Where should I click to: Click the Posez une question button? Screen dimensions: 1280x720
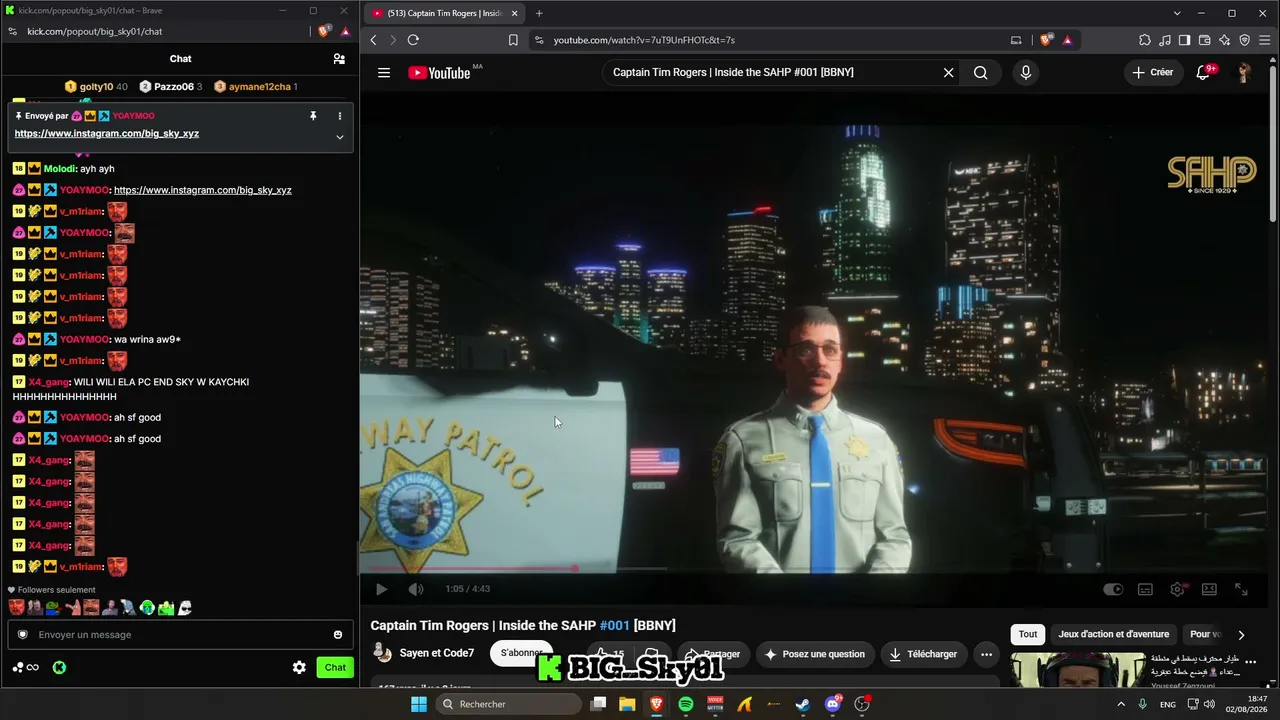pos(814,654)
